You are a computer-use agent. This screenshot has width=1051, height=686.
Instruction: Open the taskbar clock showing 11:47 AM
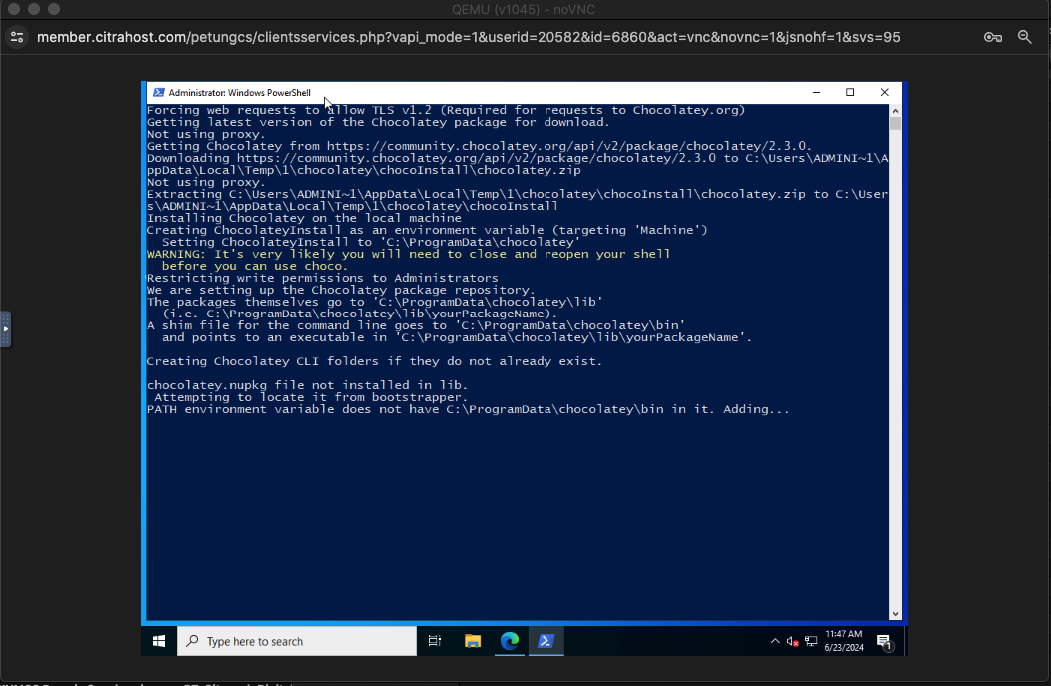[x=844, y=641]
